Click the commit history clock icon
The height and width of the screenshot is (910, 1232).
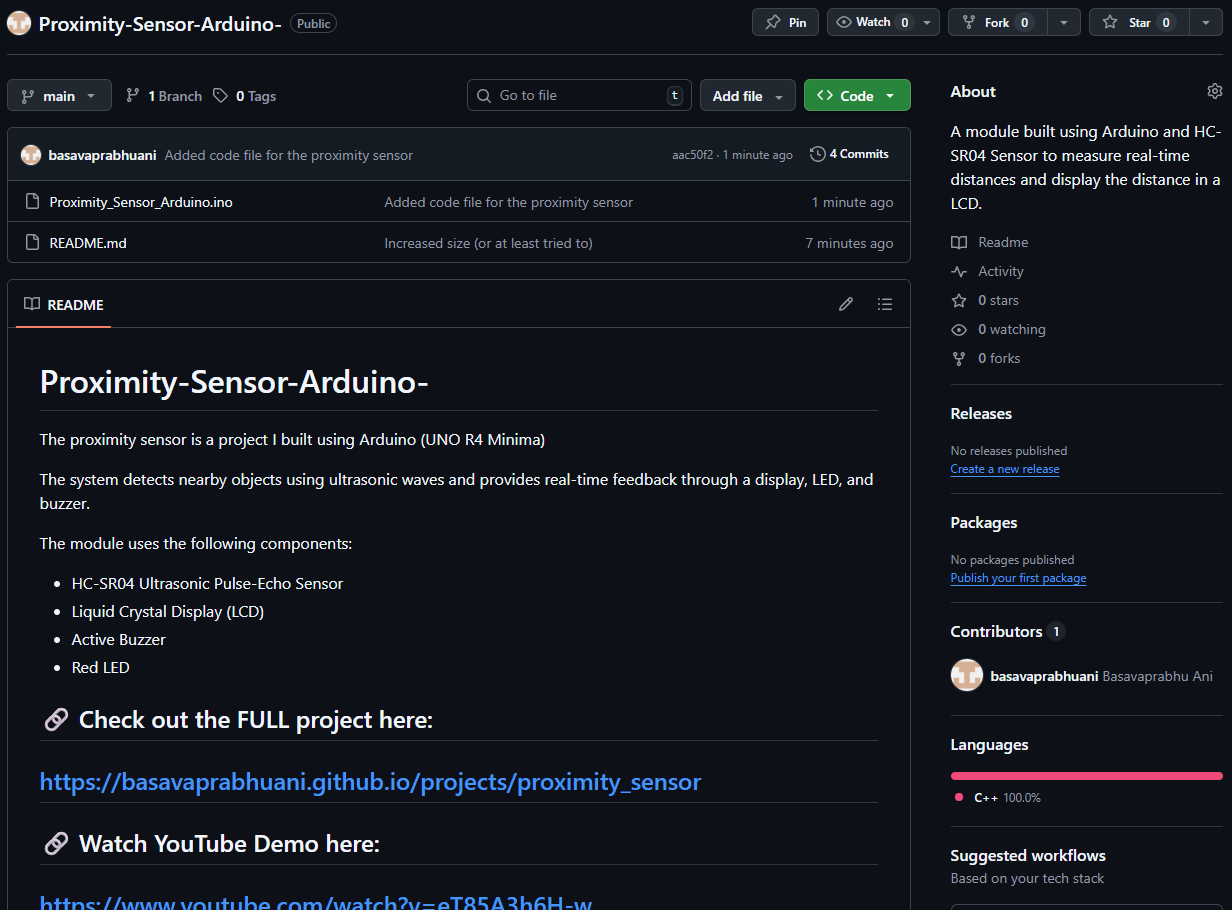click(x=818, y=154)
